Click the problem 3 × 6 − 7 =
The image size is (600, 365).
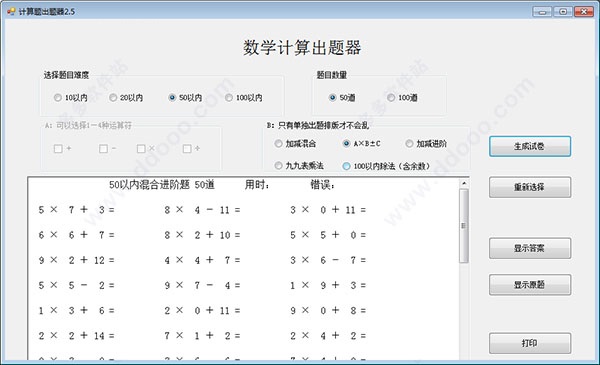328,260
